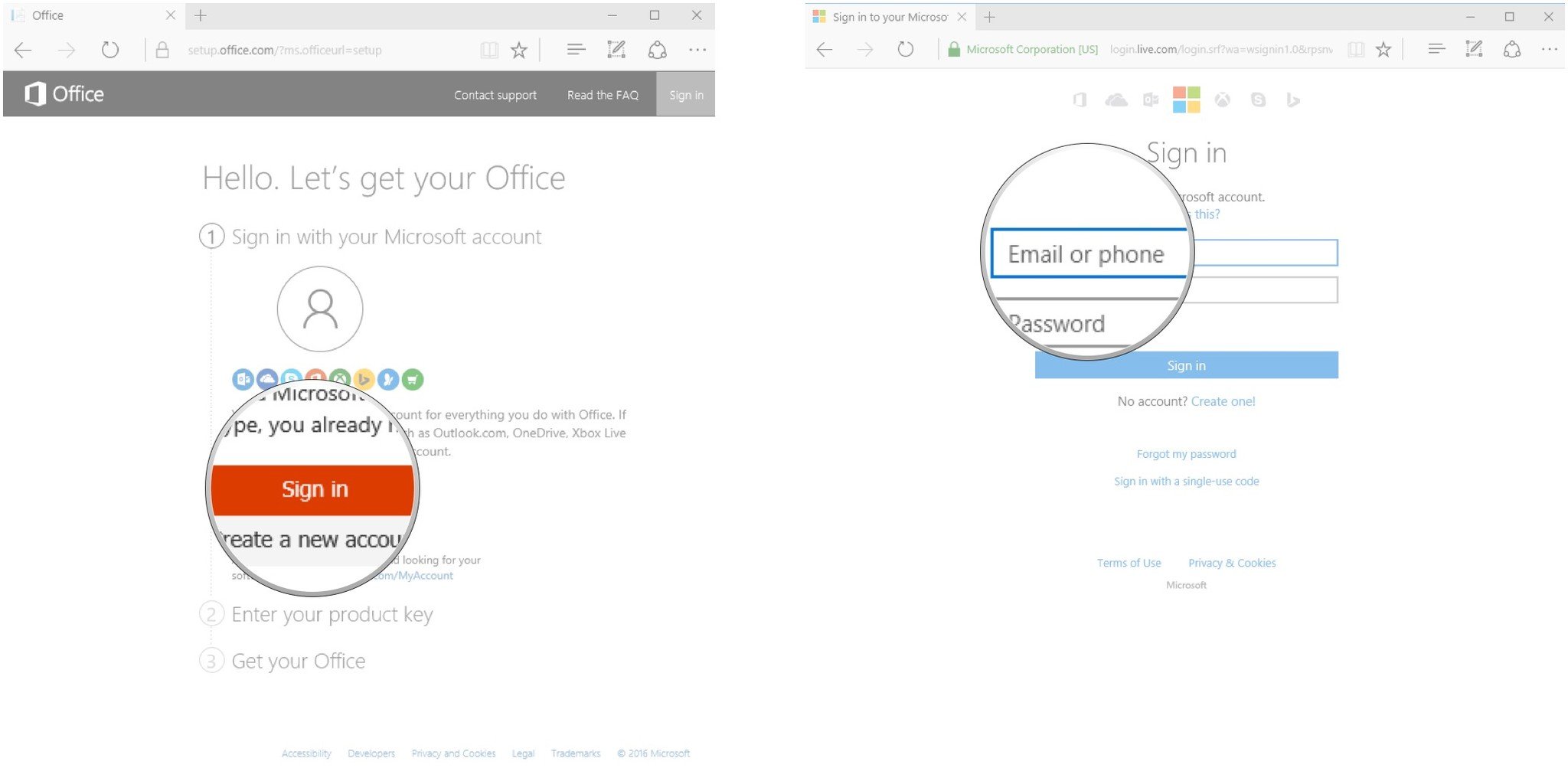Choose 'Sign in with a single-use code'

tap(1186, 482)
